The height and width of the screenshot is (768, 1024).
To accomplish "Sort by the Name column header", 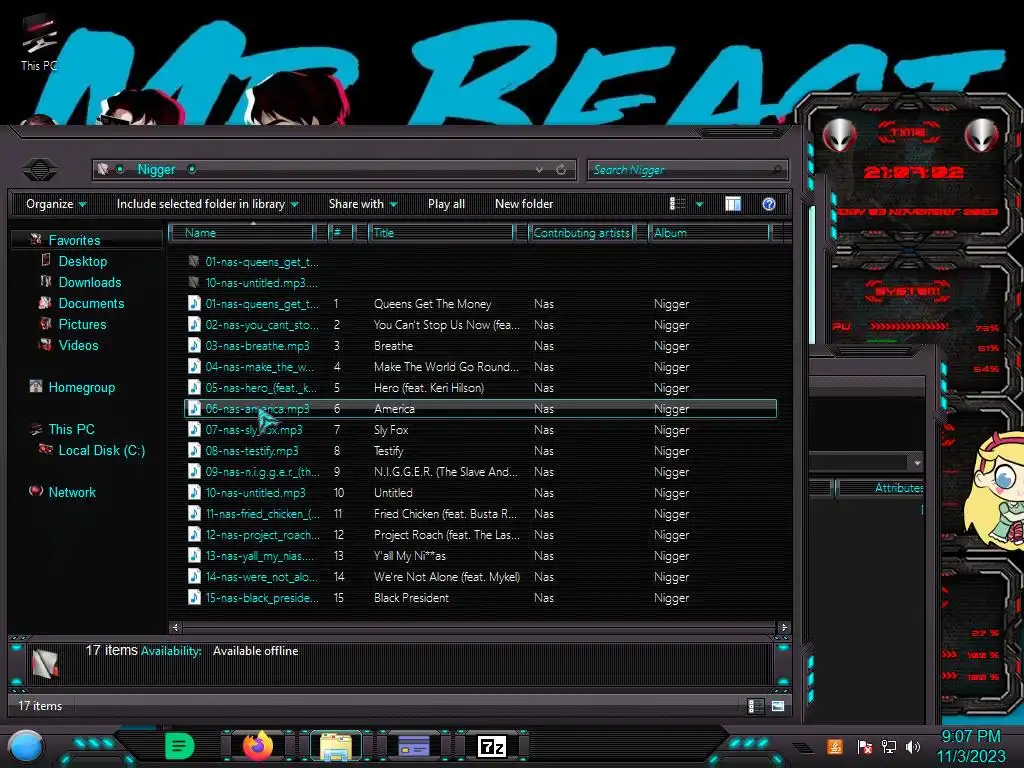I will point(242,232).
